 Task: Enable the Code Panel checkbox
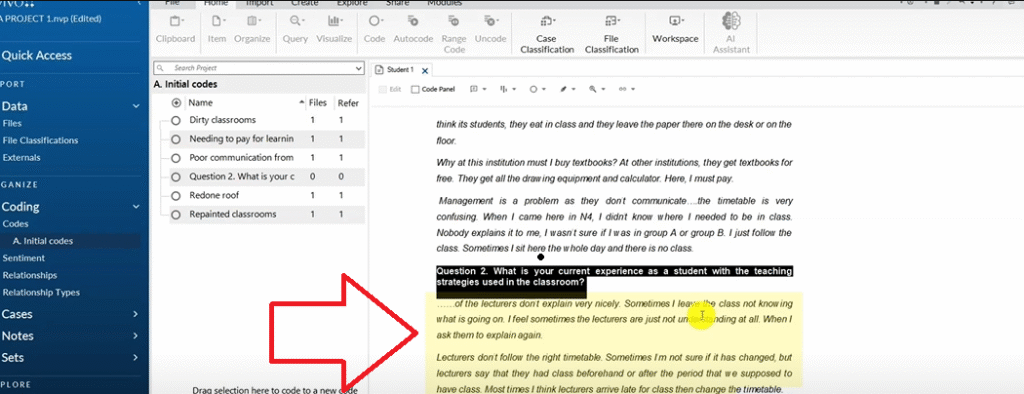click(415, 90)
